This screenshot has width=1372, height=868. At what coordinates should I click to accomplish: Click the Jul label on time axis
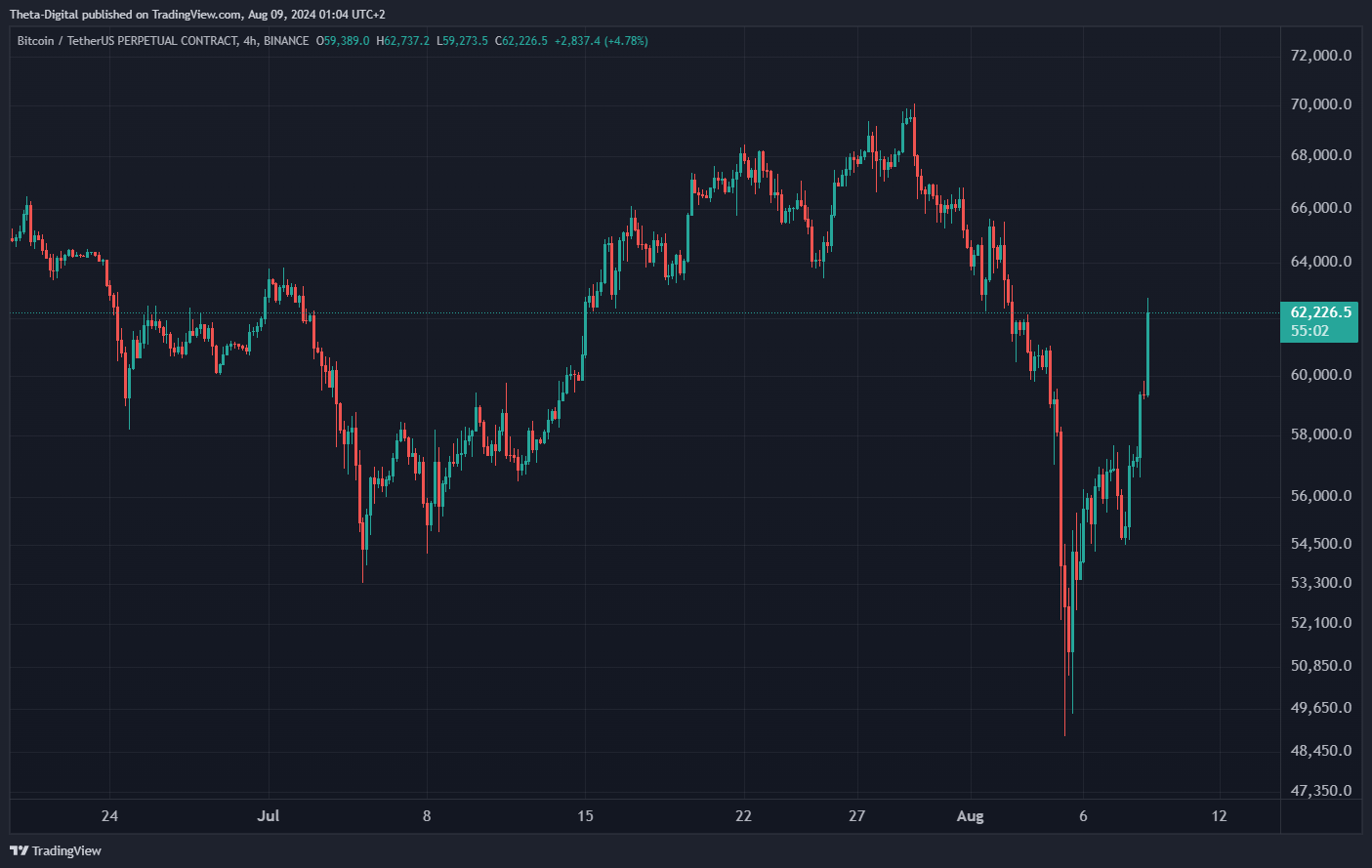pos(268,816)
